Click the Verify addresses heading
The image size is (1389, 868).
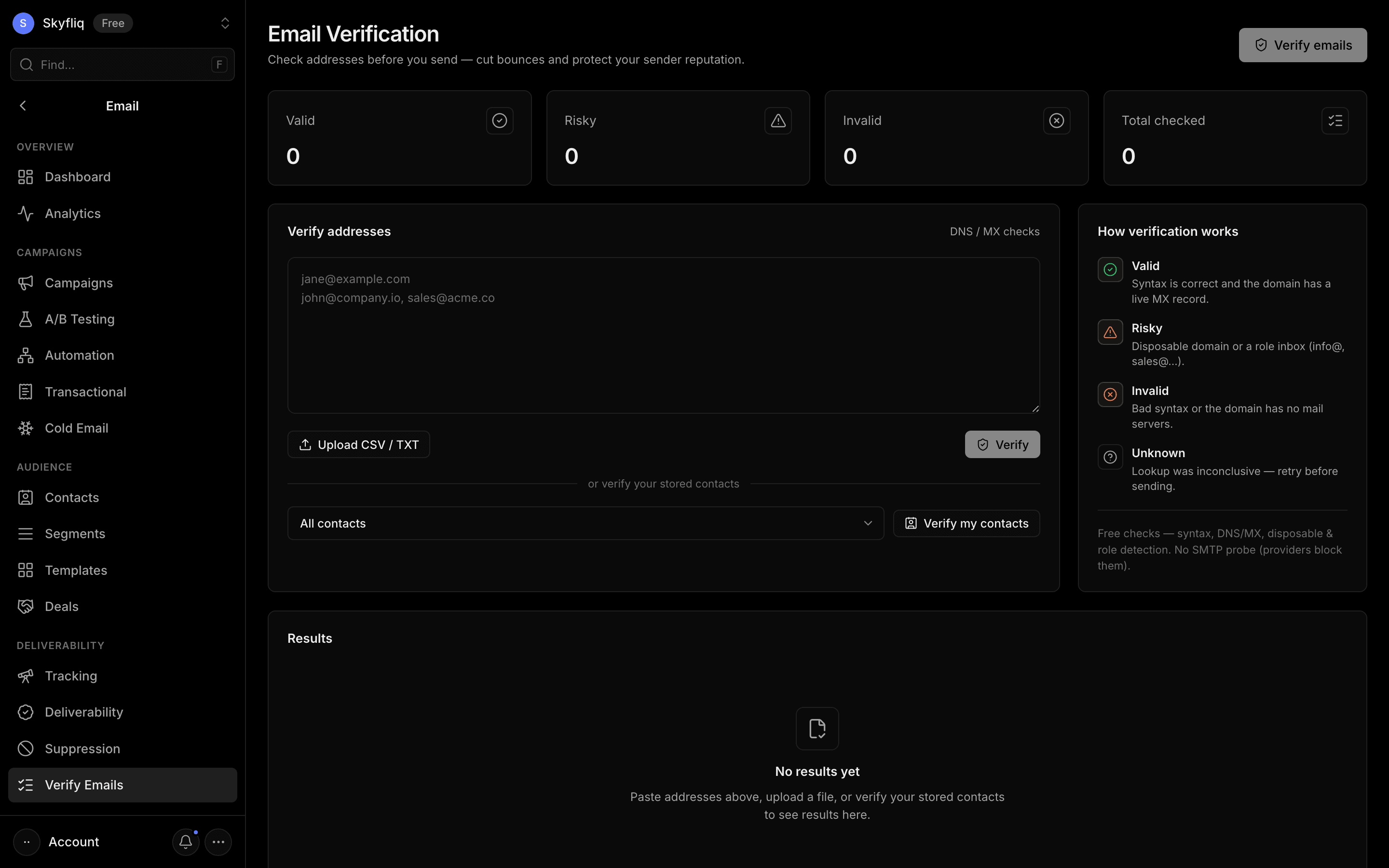[339, 231]
